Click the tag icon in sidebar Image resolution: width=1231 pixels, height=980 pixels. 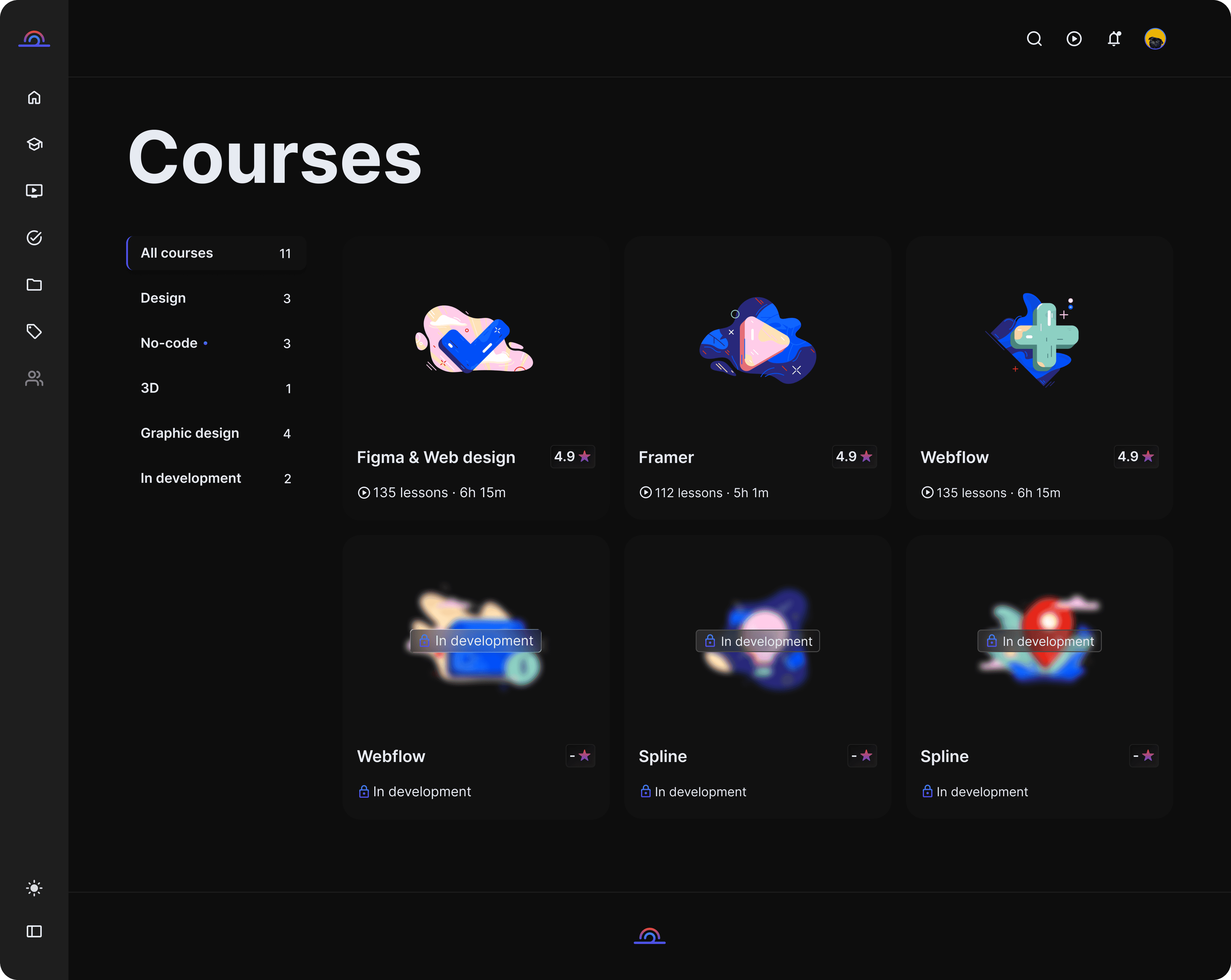34,331
